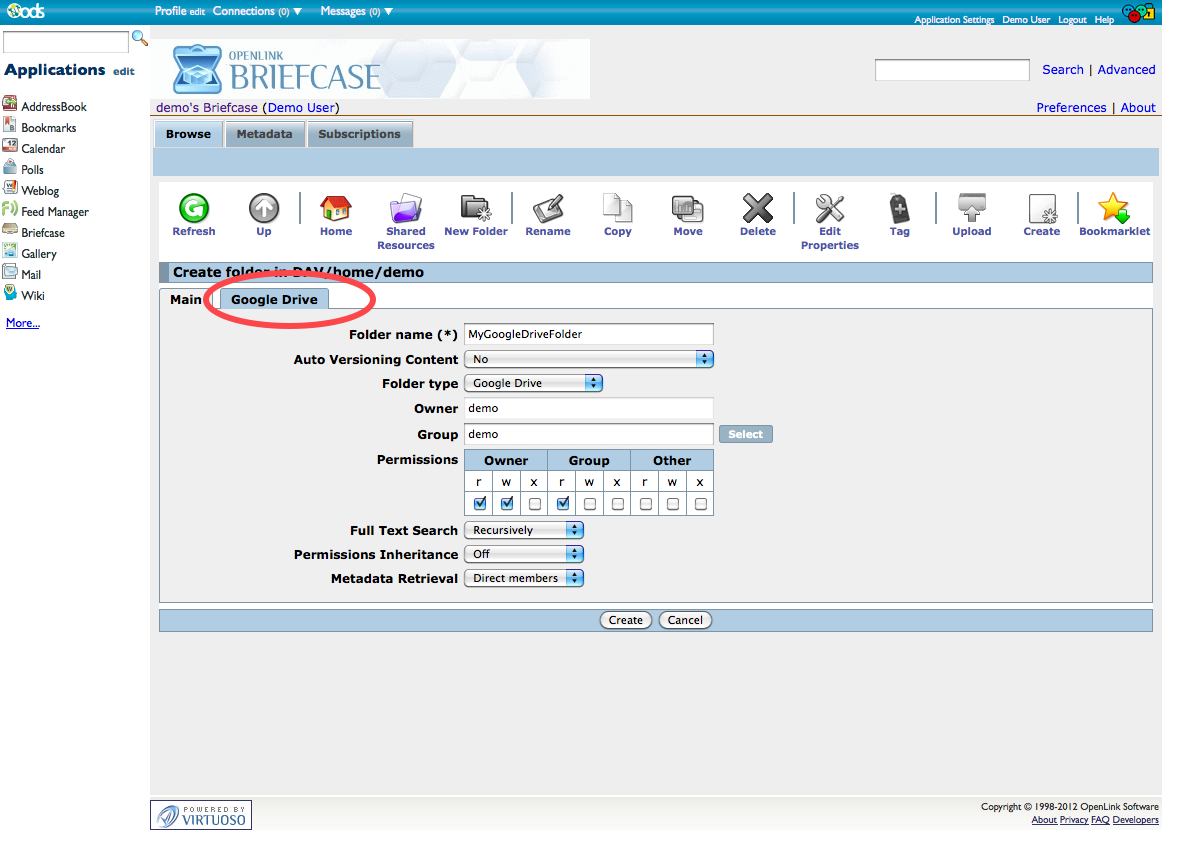
Task: Click the Upload icon
Action: tap(971, 209)
